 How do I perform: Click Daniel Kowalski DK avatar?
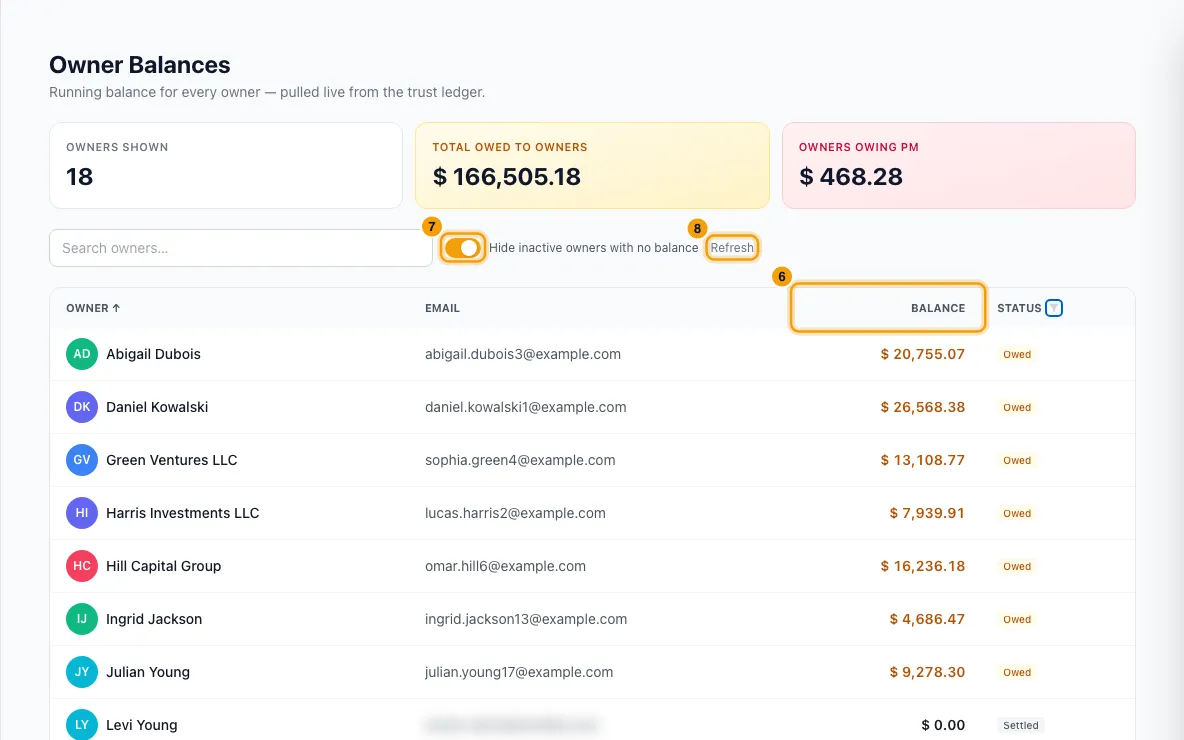tap(82, 407)
